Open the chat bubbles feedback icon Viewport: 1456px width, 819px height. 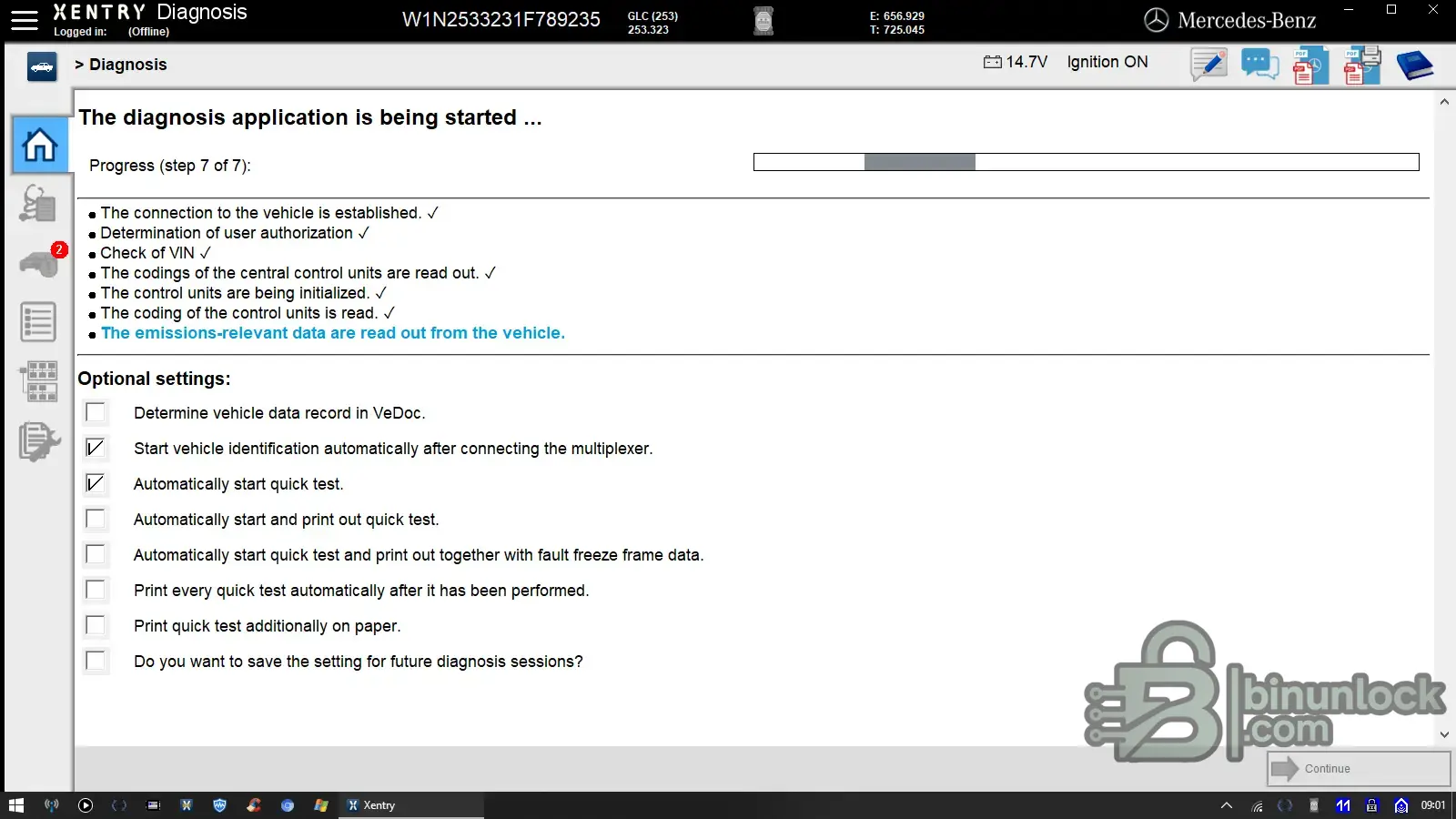point(1259,66)
